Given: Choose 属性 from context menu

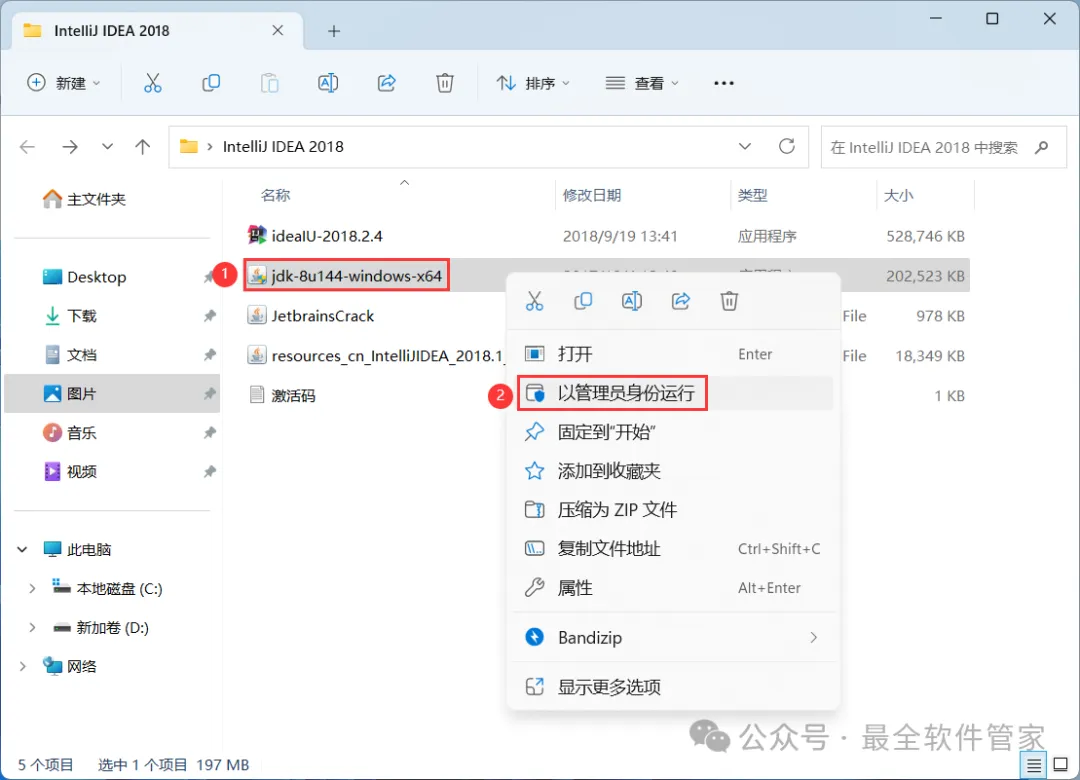Looking at the screenshot, I should point(674,588).
